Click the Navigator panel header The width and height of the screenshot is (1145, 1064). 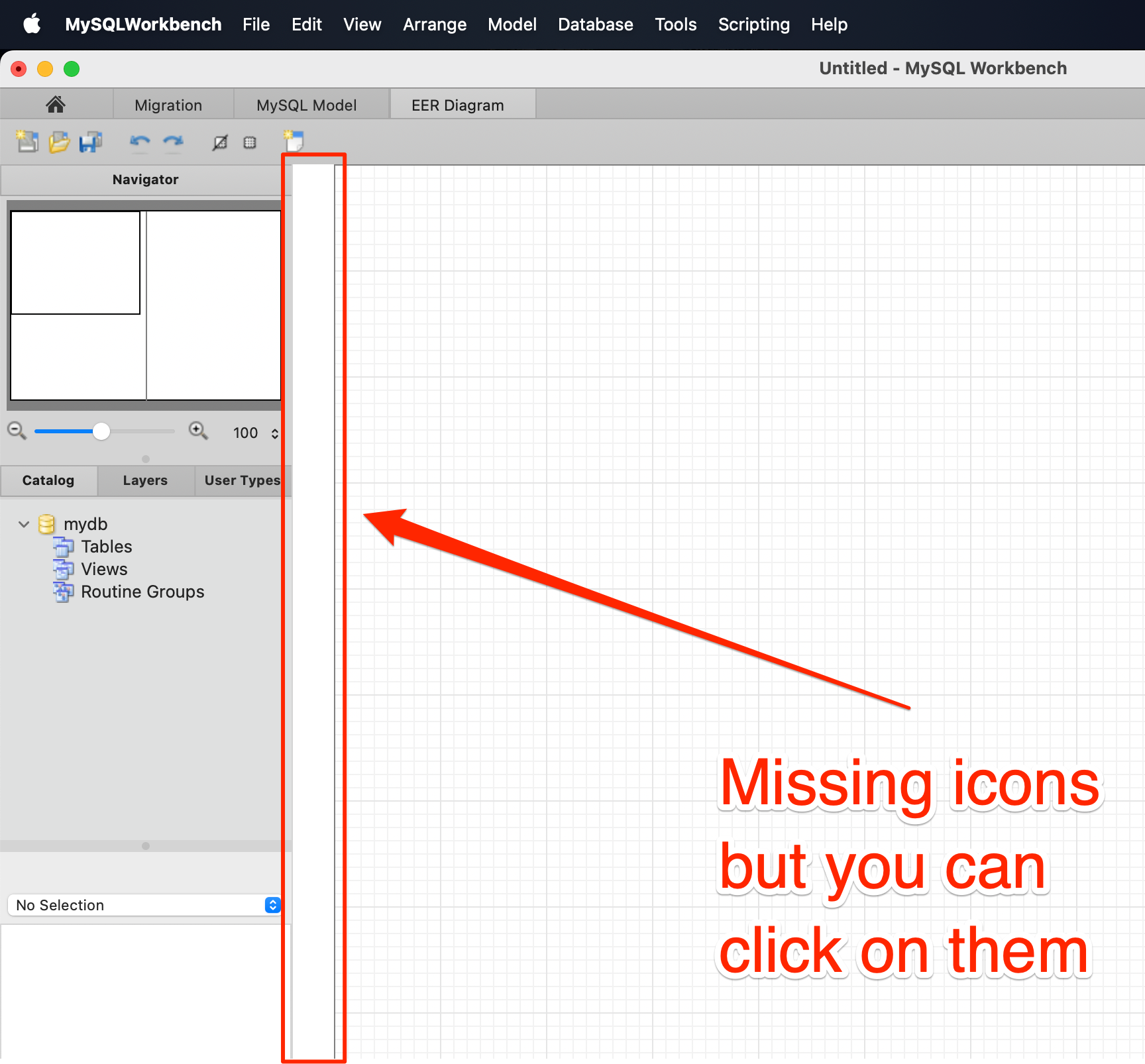[145, 180]
